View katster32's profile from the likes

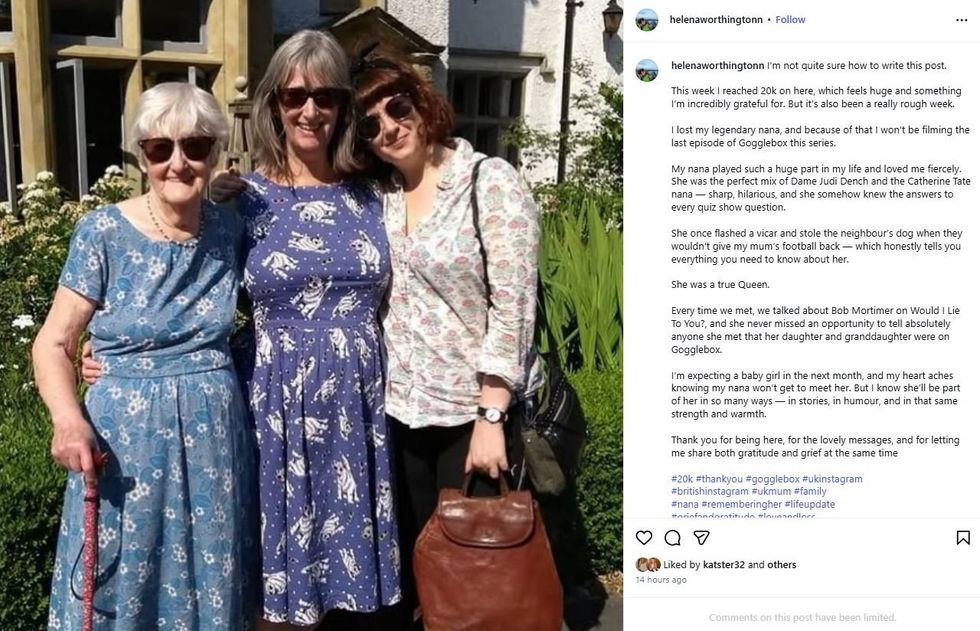[724, 565]
